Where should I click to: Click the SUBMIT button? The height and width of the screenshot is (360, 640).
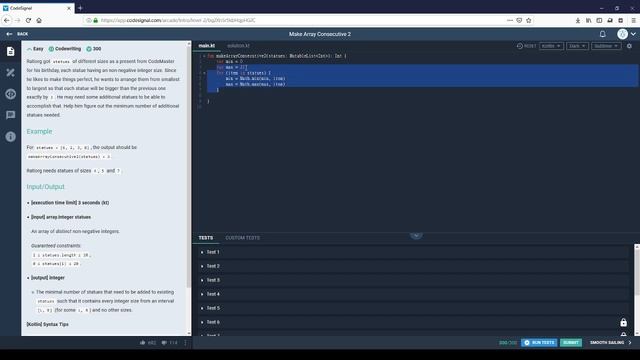coord(571,342)
